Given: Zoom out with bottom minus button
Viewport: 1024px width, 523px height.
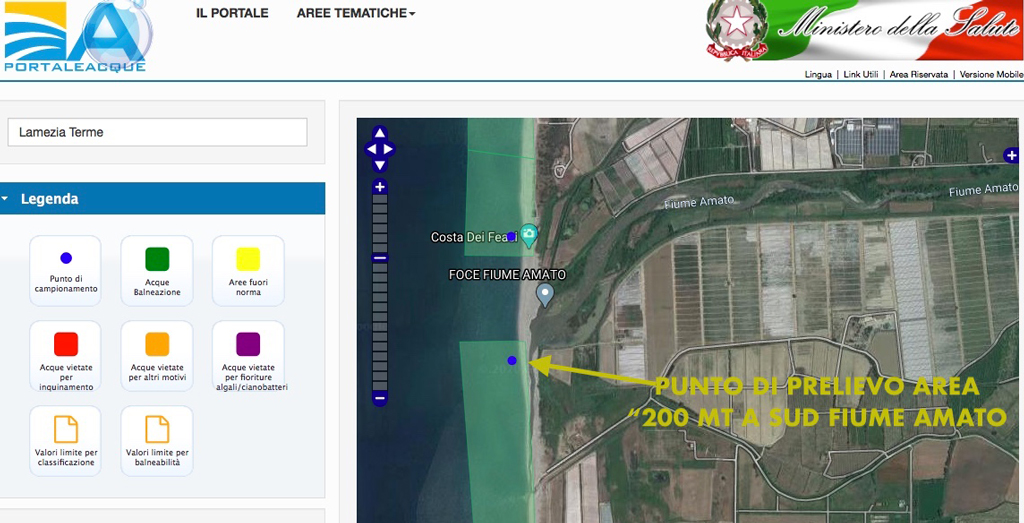Looking at the screenshot, I should (380, 399).
